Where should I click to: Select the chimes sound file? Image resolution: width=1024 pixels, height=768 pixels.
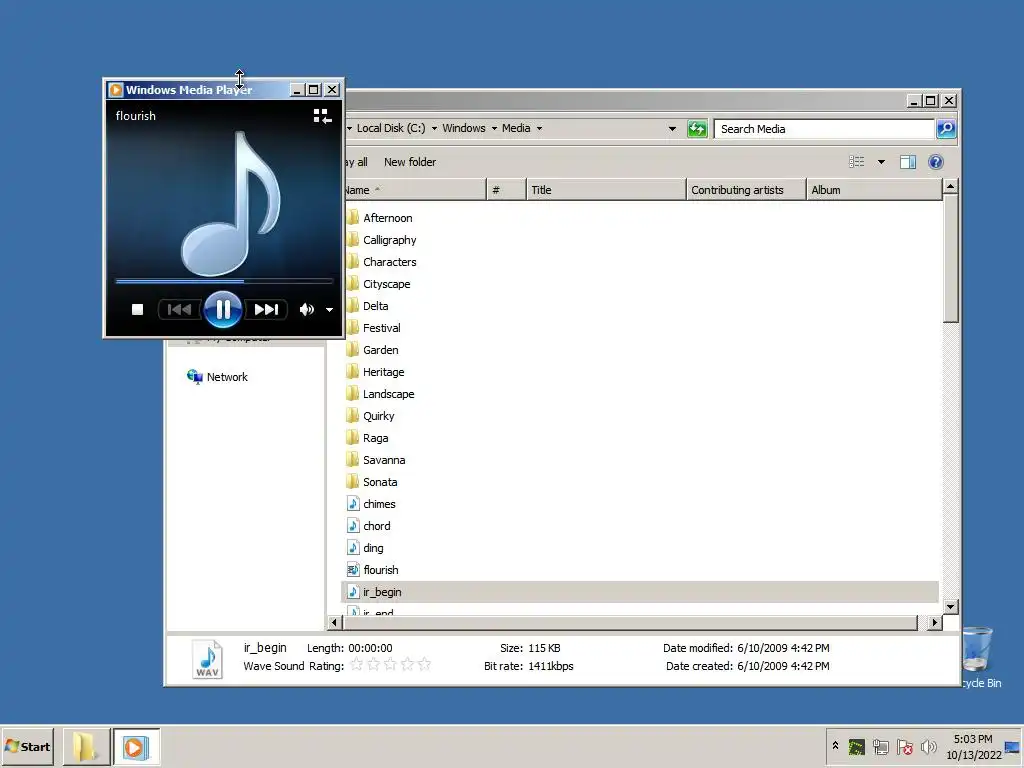click(379, 504)
